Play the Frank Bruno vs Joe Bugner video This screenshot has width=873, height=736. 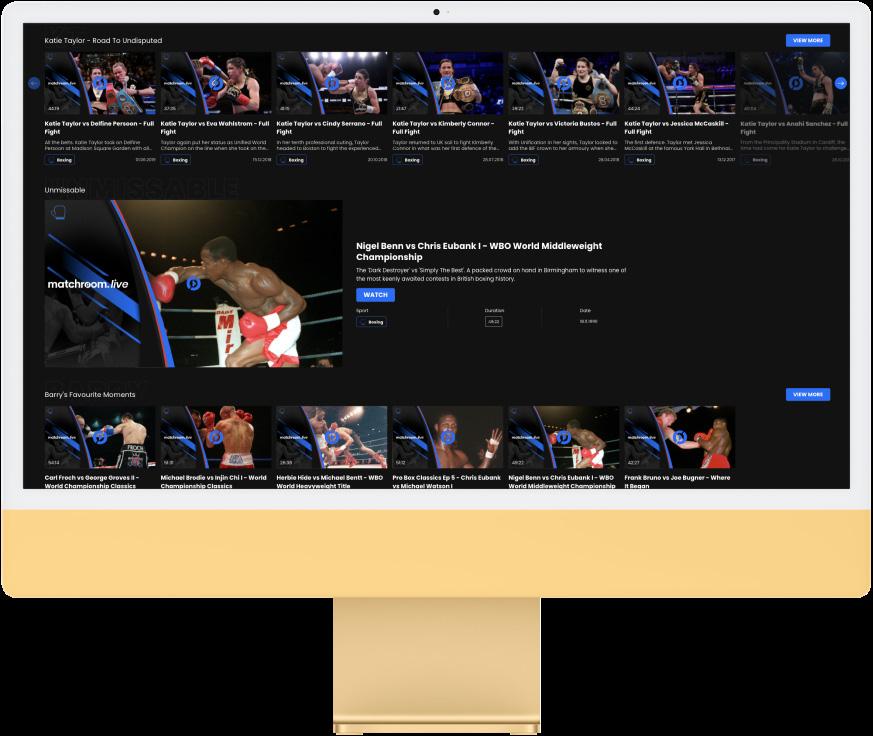point(679,437)
